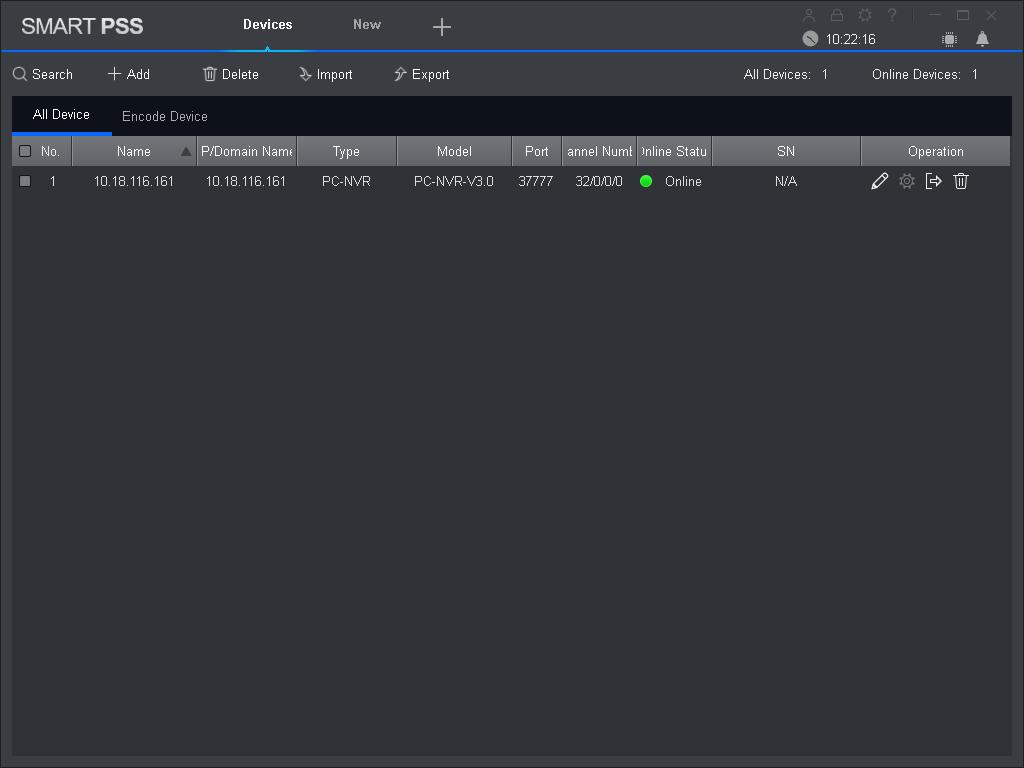Tick the checkbox for device row 1
This screenshot has height=768, width=1024.
tap(25, 181)
